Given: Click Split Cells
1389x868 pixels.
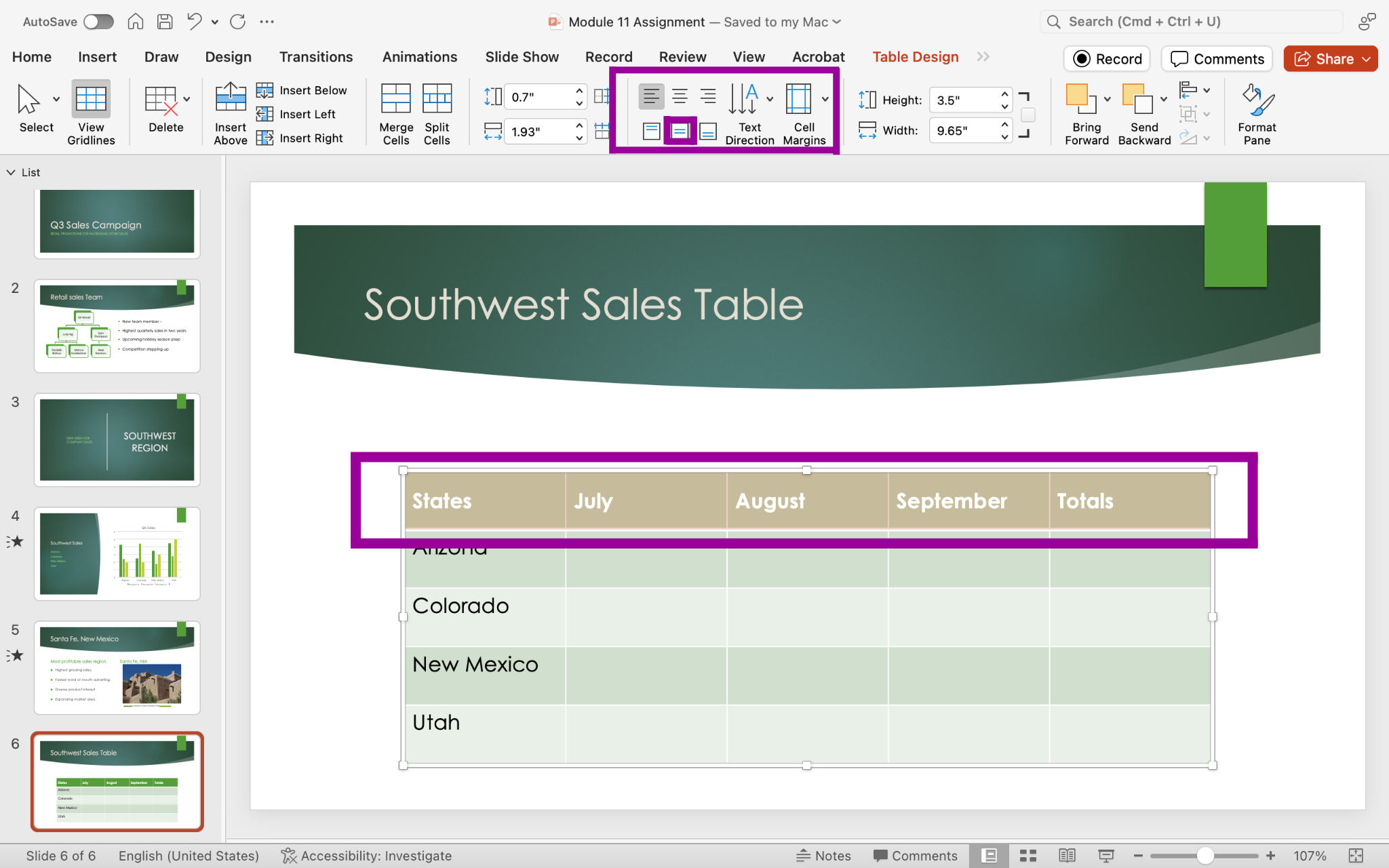Looking at the screenshot, I should [437, 114].
